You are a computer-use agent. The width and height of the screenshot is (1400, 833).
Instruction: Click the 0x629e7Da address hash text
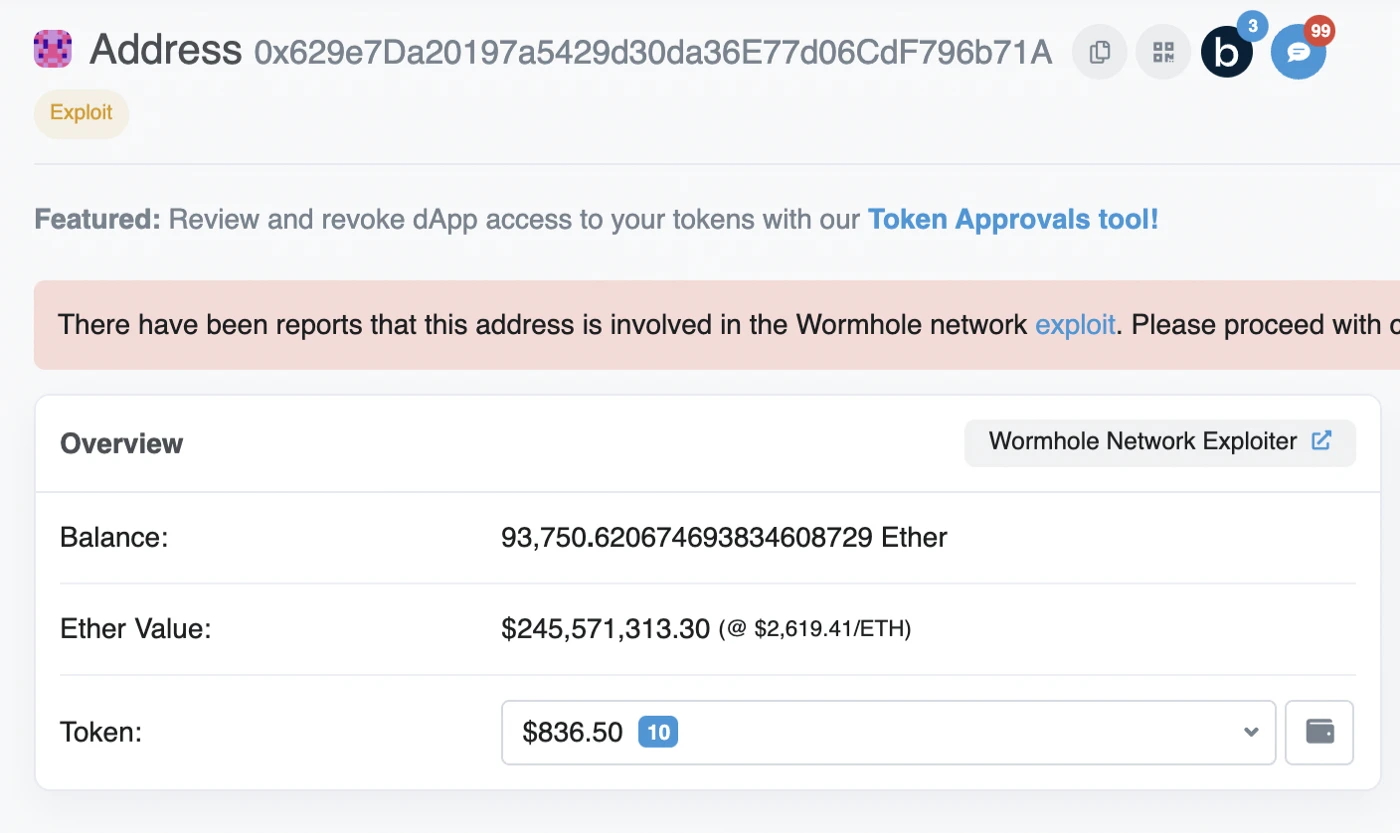click(653, 52)
